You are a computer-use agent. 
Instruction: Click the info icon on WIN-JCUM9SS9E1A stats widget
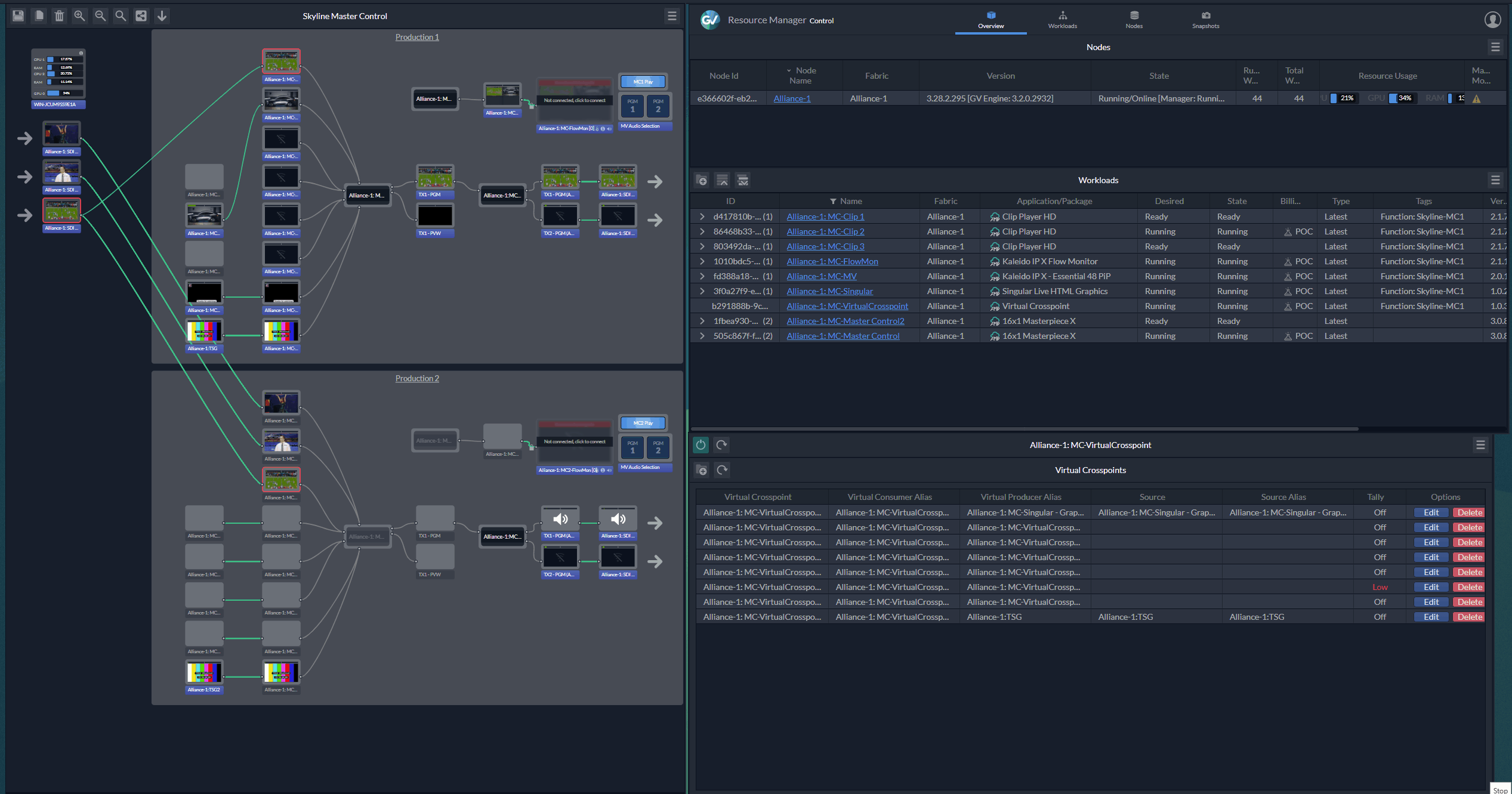coord(81,53)
